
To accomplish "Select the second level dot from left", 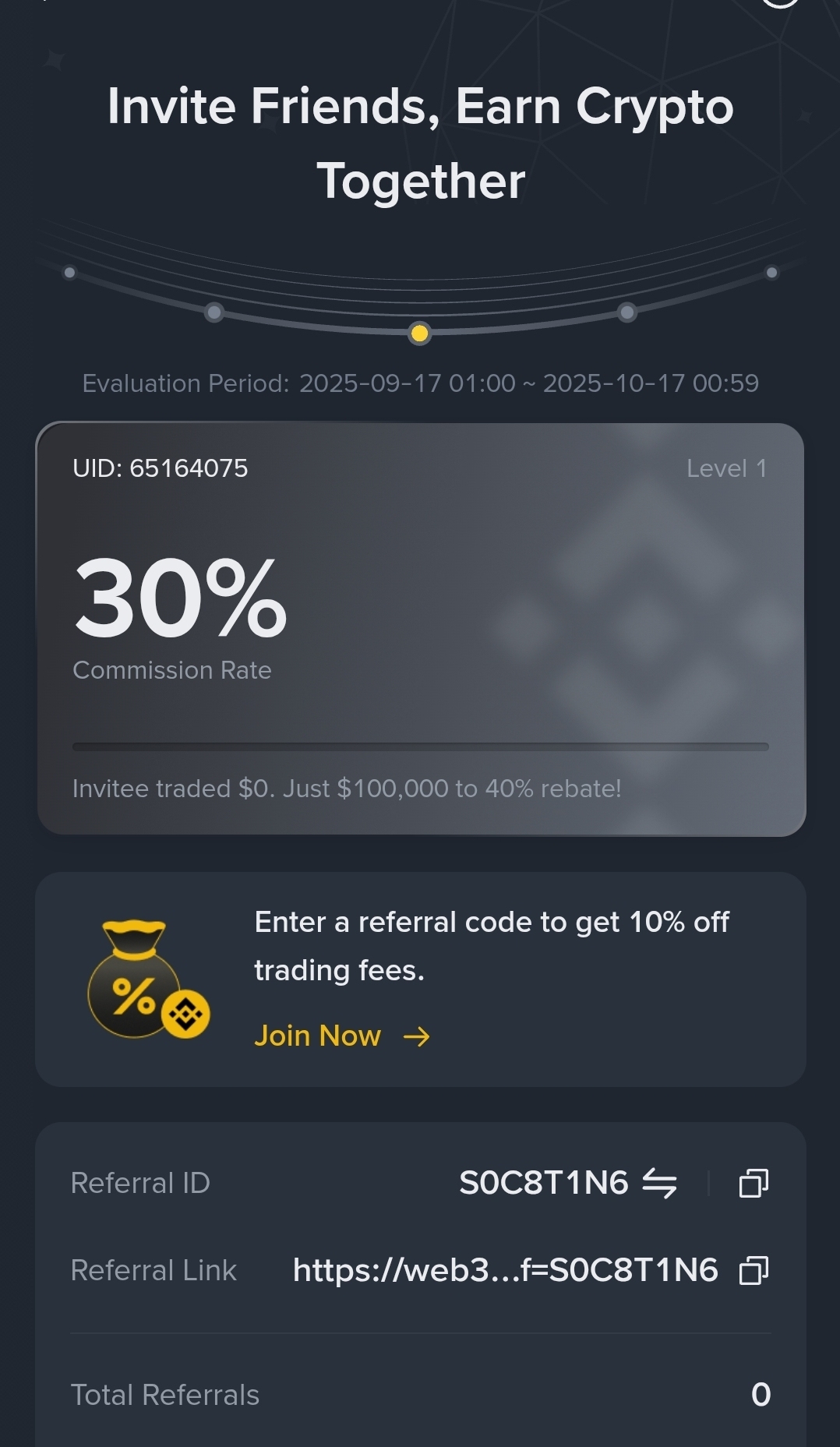I will (x=214, y=312).
